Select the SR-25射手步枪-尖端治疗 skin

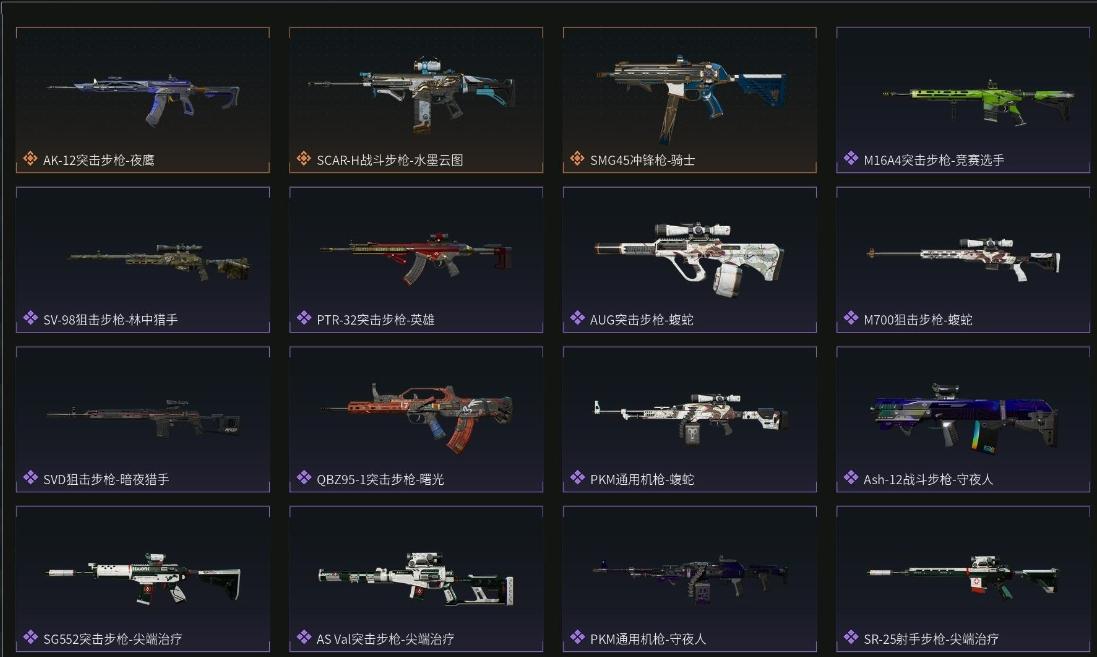point(963,579)
